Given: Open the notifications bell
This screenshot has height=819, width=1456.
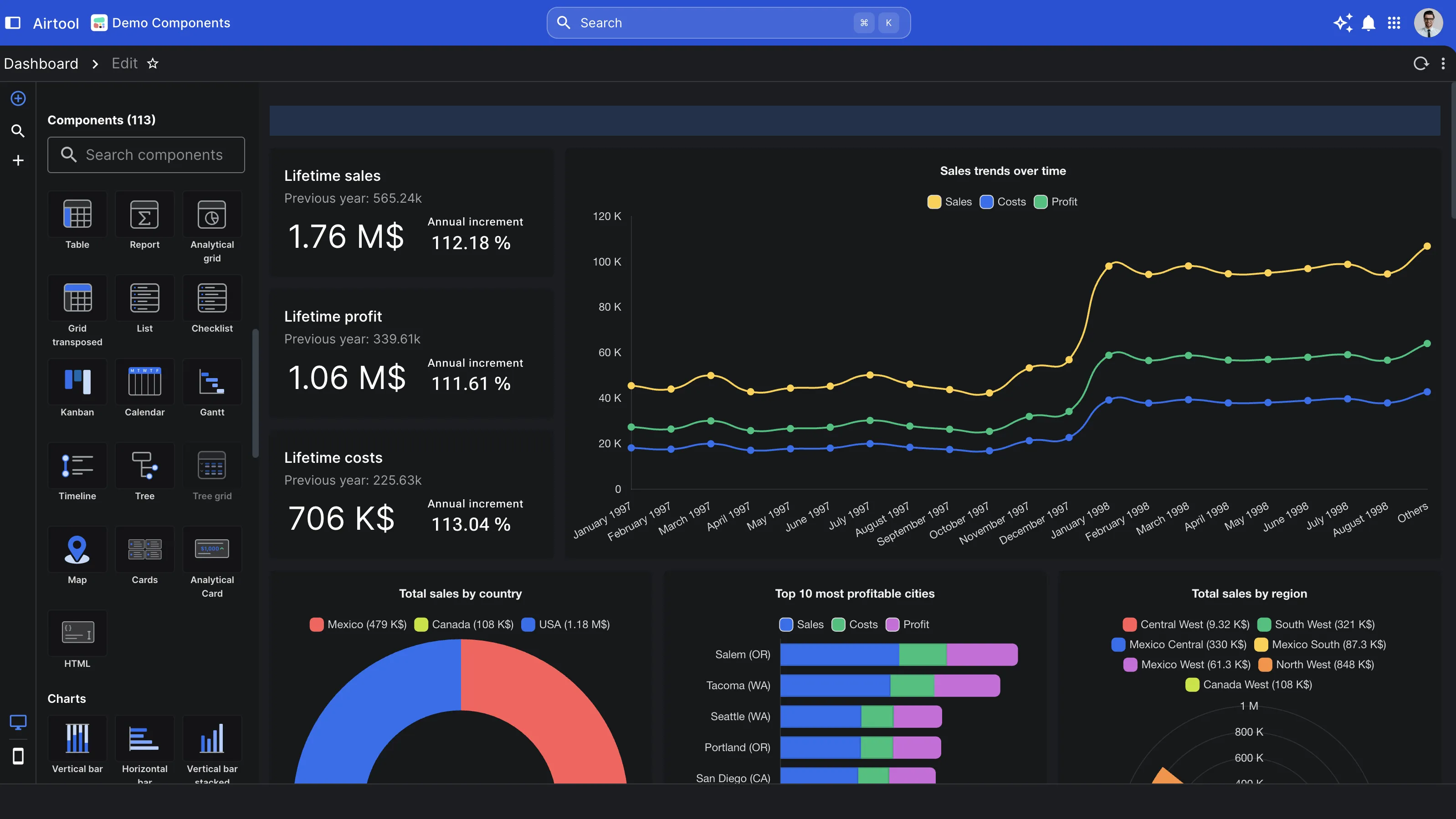Looking at the screenshot, I should pos(1369,23).
